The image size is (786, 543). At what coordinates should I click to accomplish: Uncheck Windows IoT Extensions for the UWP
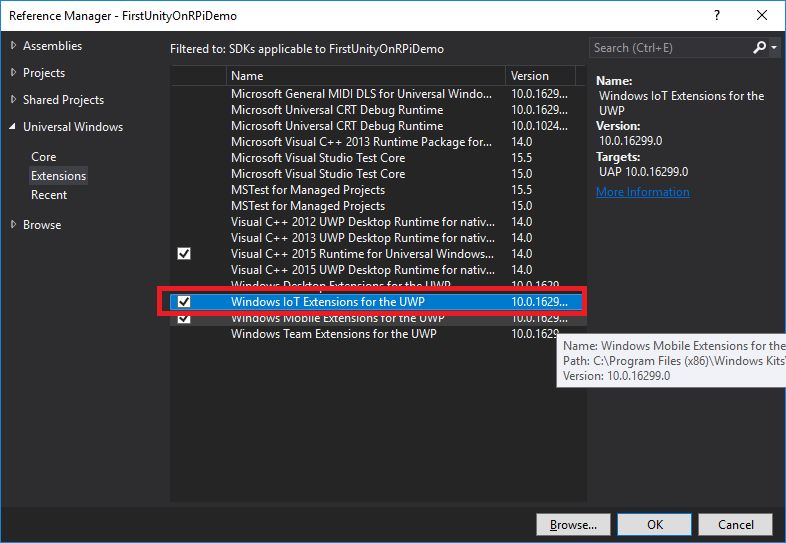[x=184, y=301]
